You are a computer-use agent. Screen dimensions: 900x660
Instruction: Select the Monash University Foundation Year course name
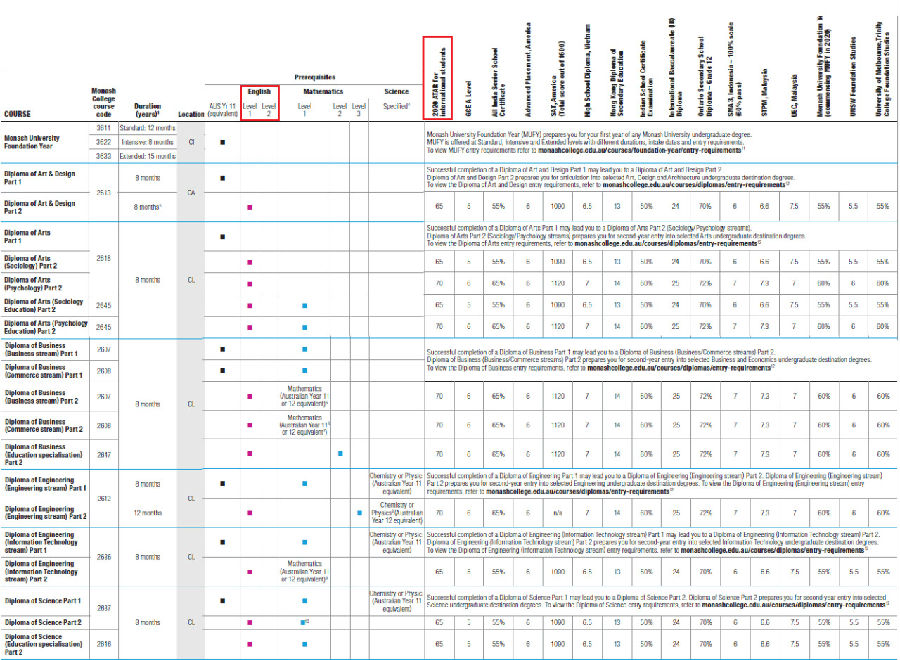tap(32, 142)
